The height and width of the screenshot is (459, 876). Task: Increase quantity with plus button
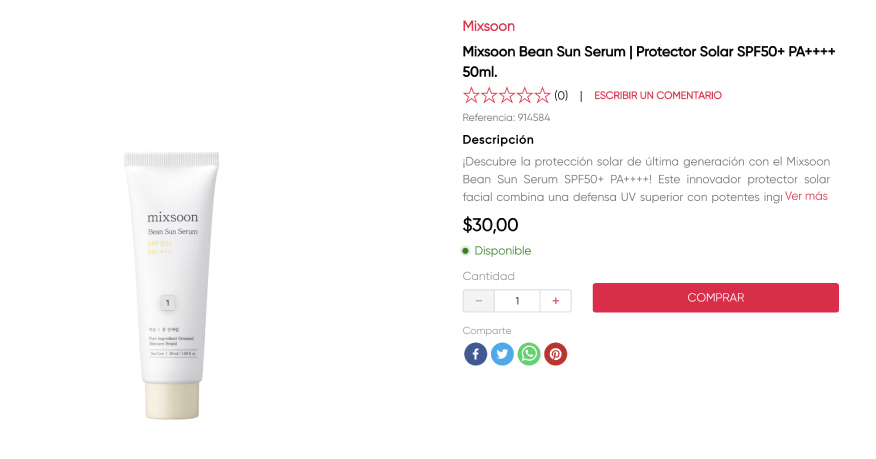coord(556,301)
